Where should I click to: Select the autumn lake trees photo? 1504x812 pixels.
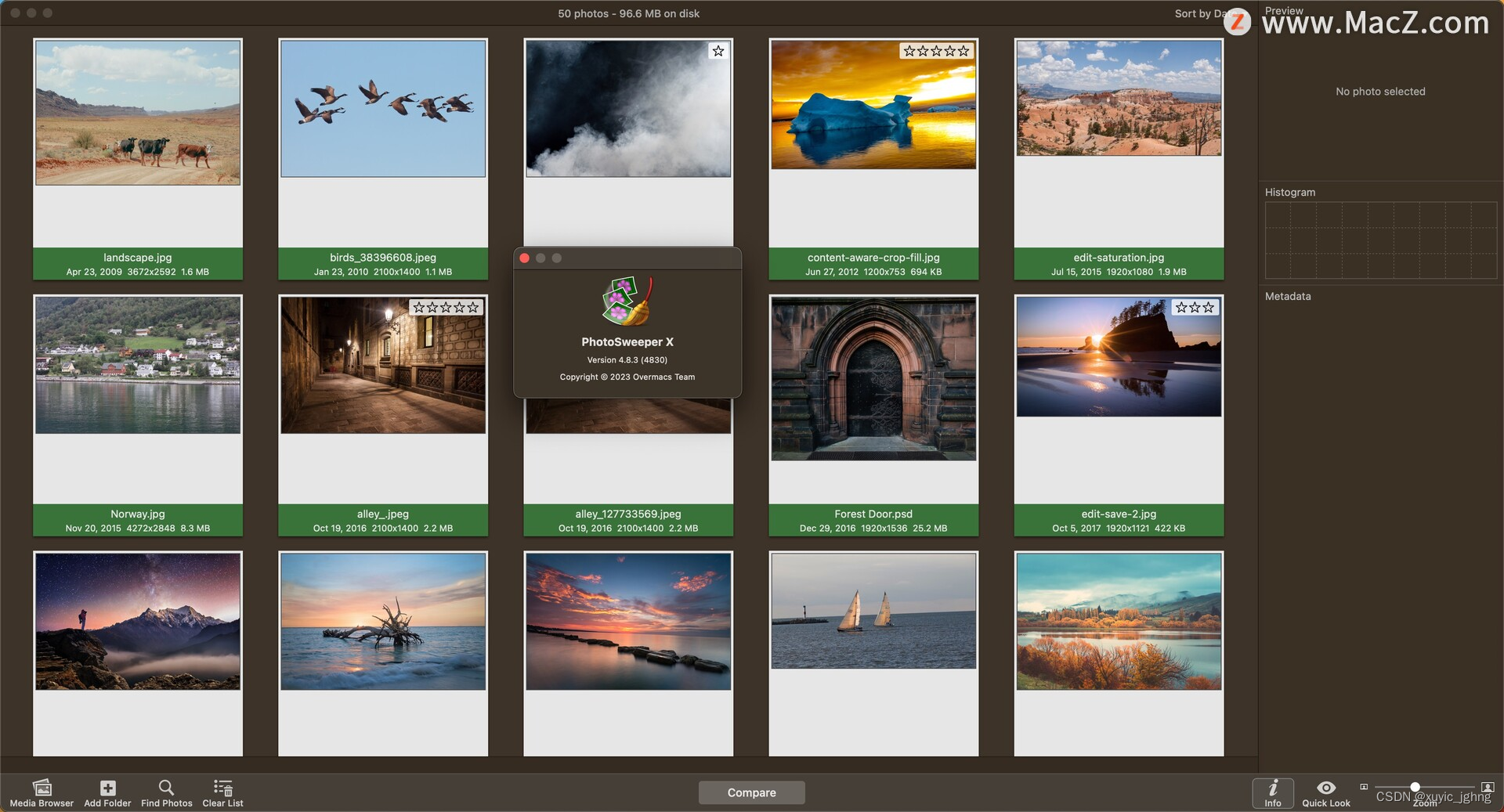[x=1119, y=622]
